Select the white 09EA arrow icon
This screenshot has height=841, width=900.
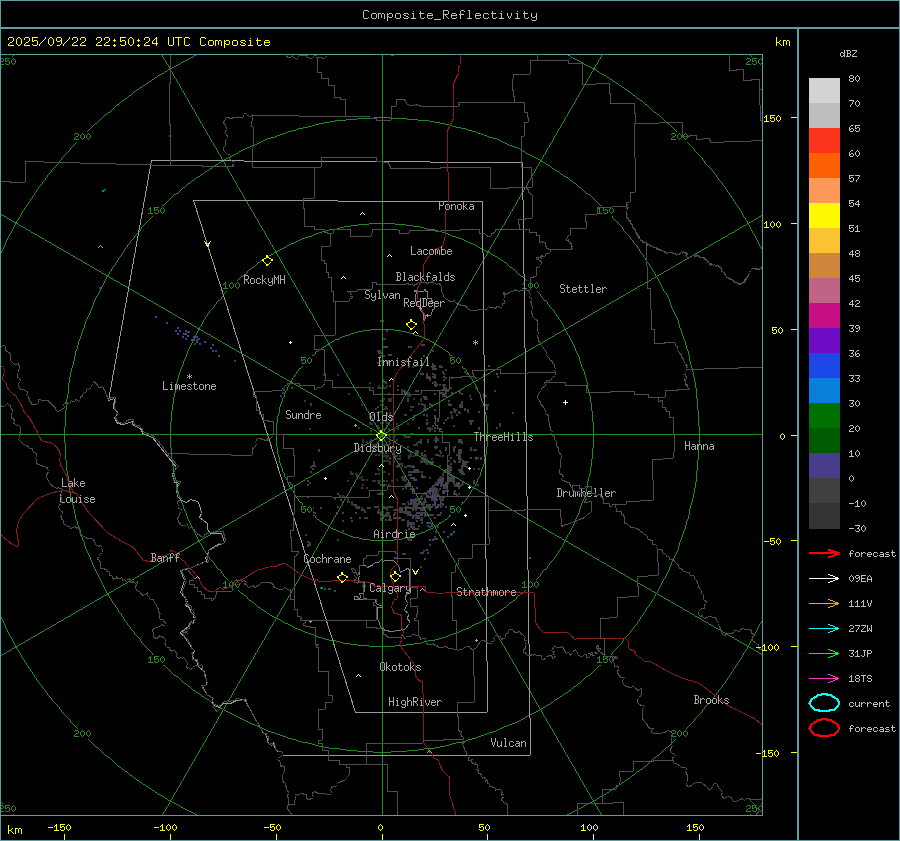(x=824, y=578)
